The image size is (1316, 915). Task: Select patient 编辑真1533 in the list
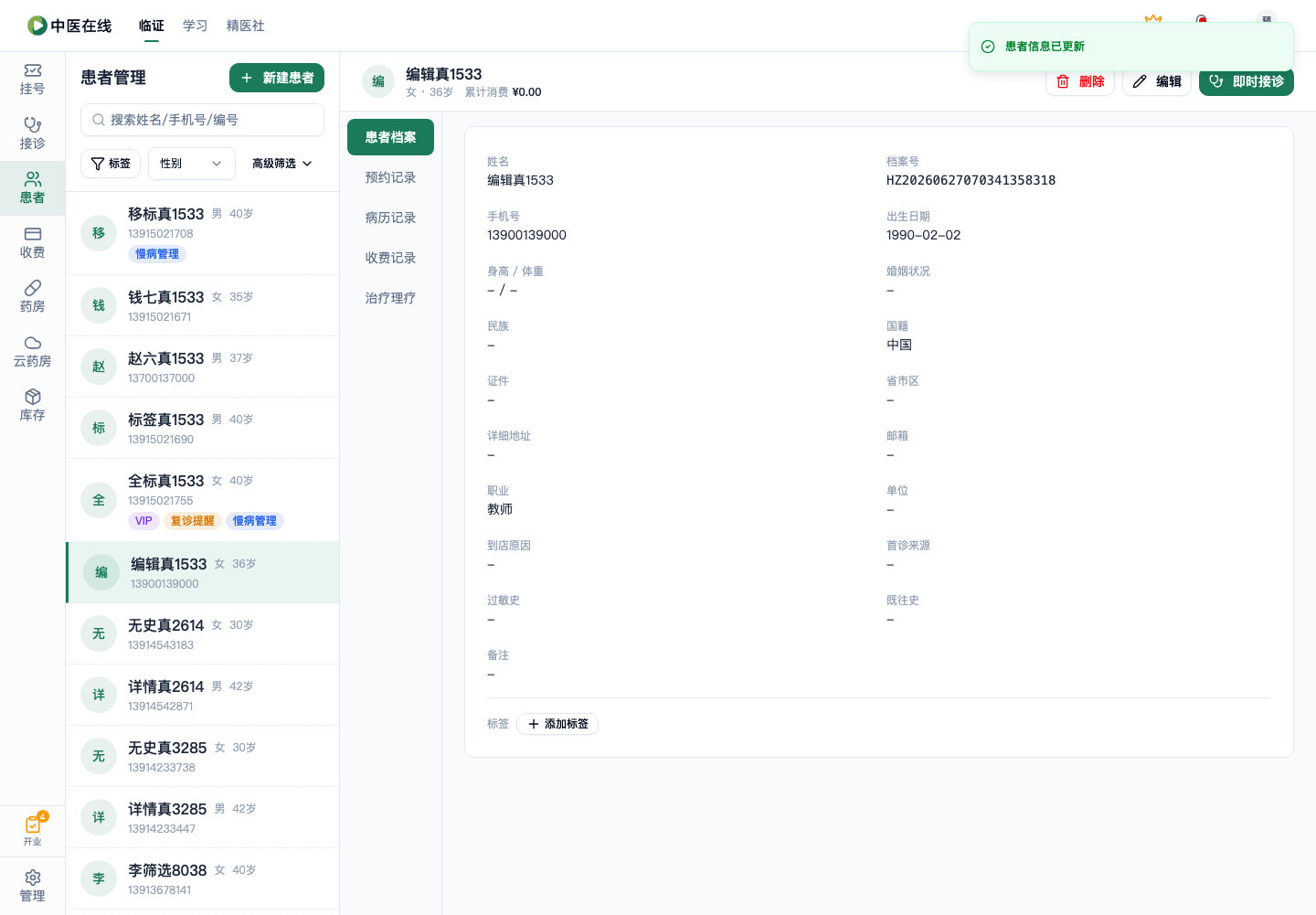pos(203,572)
